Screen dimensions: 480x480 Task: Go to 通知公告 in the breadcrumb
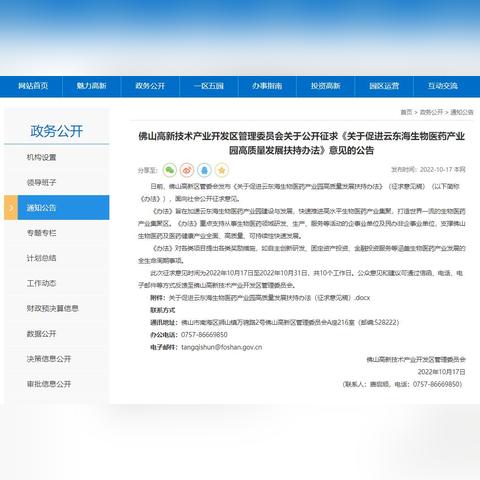pyautogui.click(x=462, y=112)
